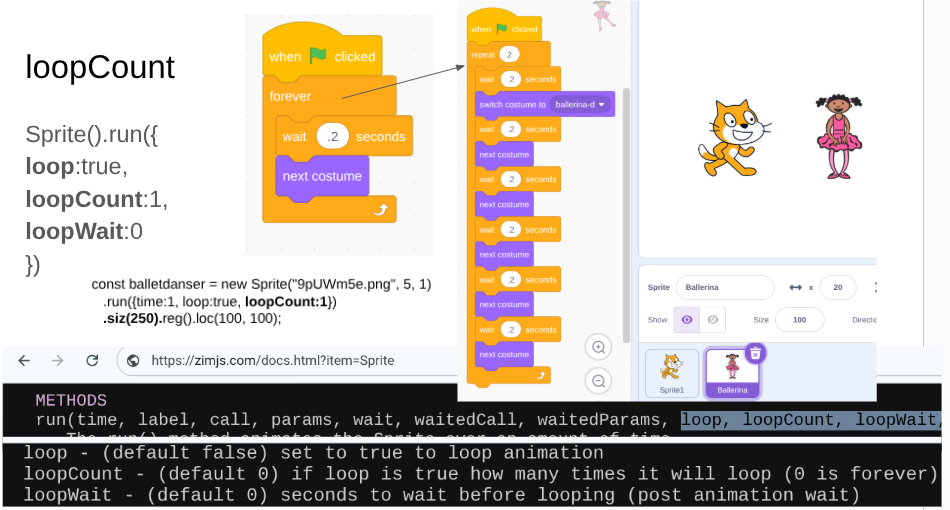
Task: Click the zoom in magnifier icon
Action: coord(599,347)
